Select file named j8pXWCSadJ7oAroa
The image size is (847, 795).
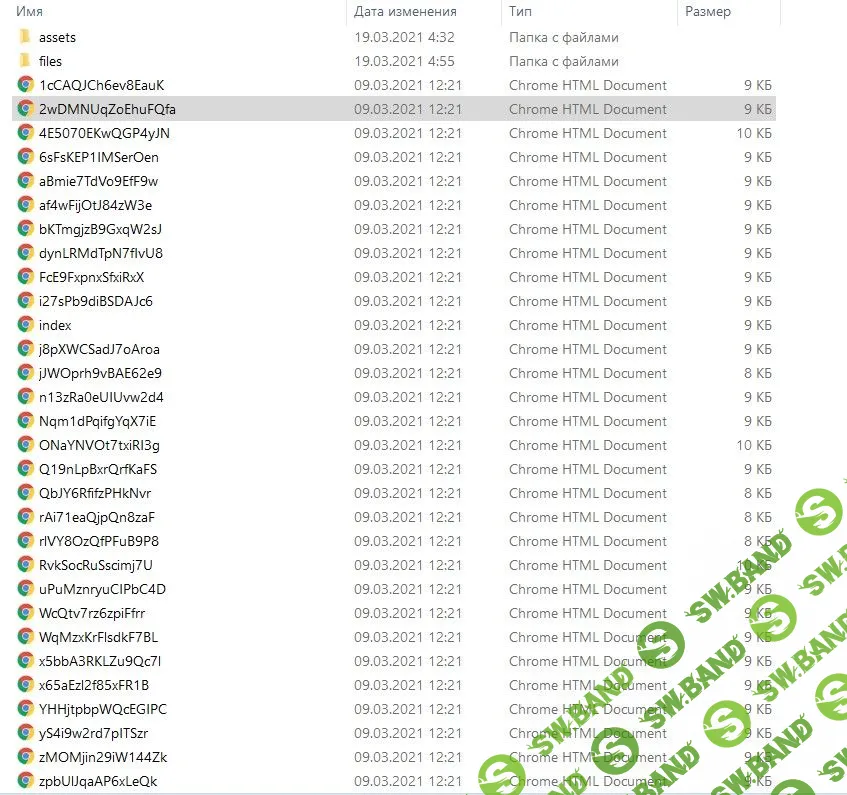99,349
